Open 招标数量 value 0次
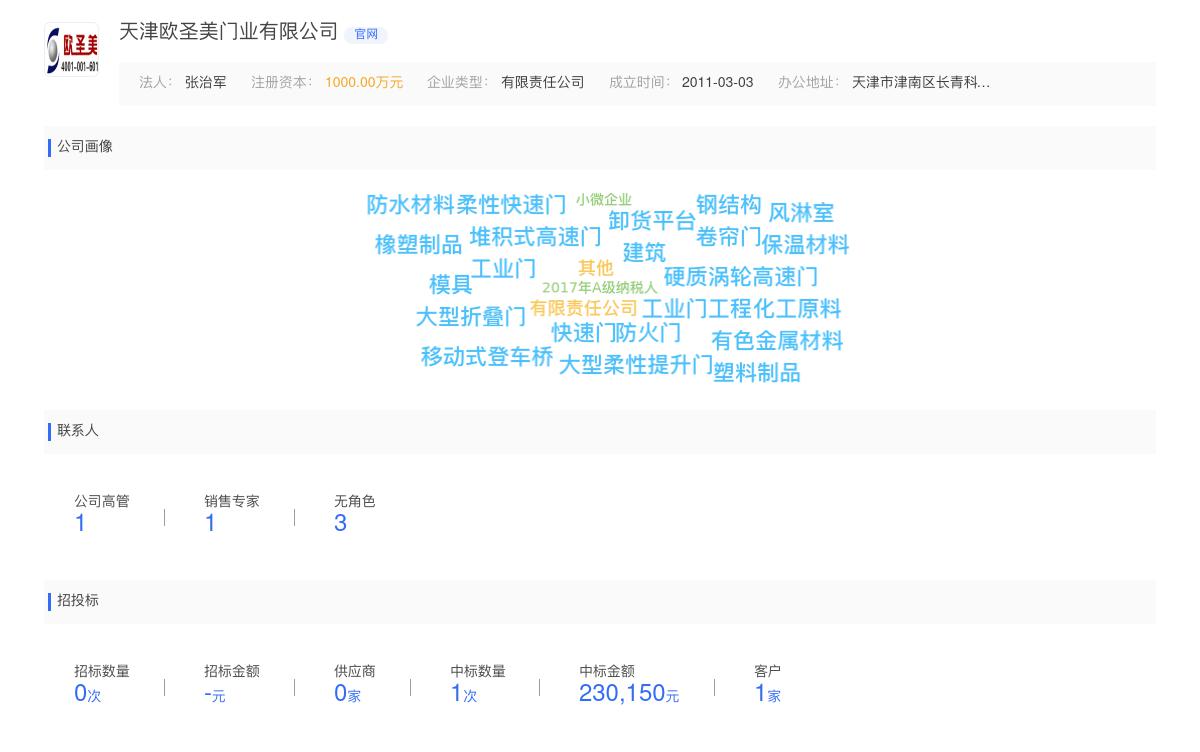1200x752 pixels. click(88, 693)
